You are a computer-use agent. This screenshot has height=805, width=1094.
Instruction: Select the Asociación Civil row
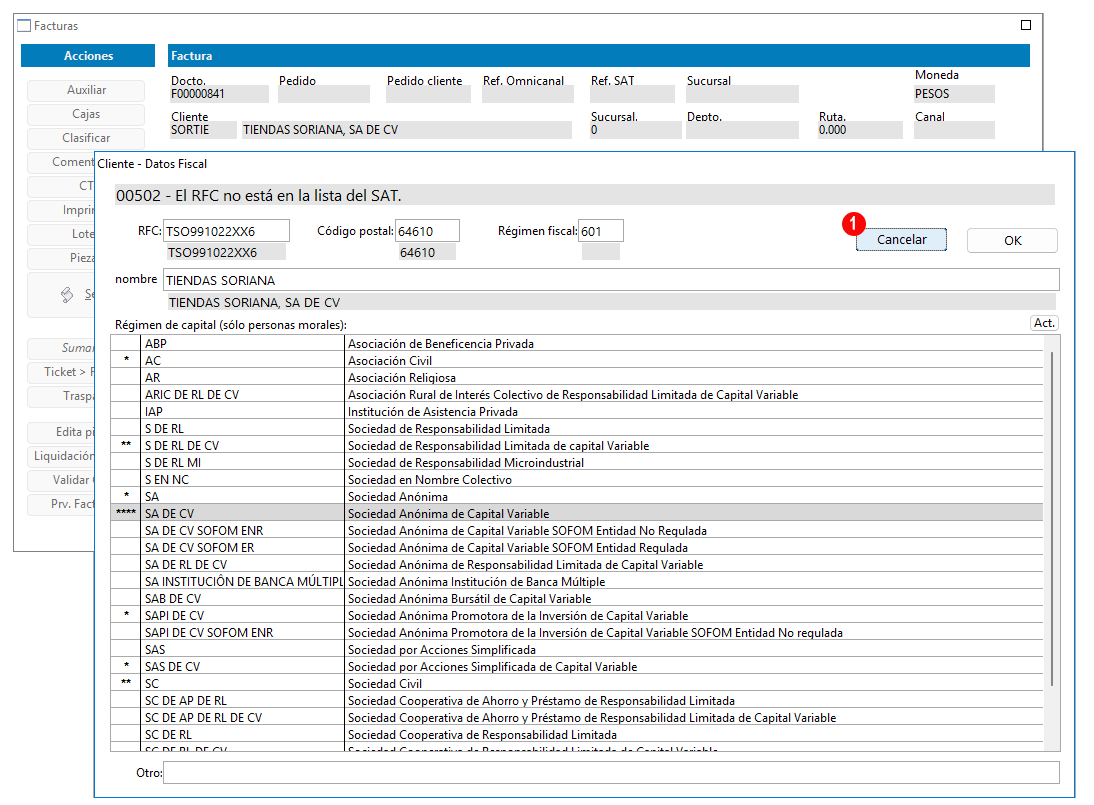click(x=577, y=361)
